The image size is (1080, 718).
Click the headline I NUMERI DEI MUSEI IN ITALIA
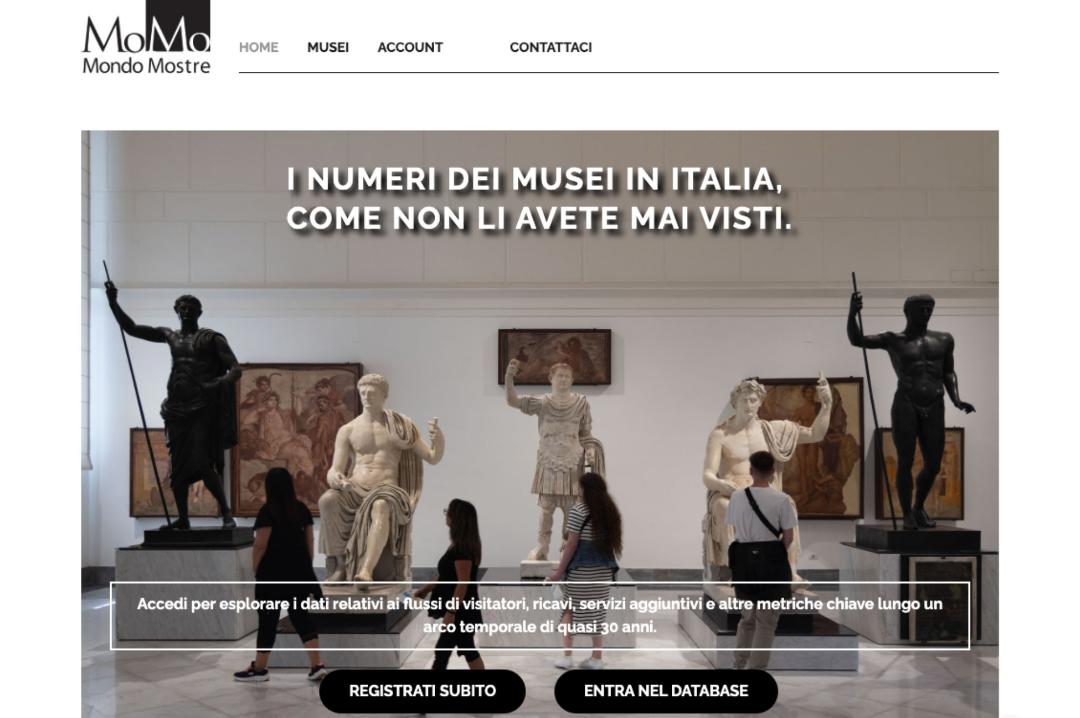535,179
